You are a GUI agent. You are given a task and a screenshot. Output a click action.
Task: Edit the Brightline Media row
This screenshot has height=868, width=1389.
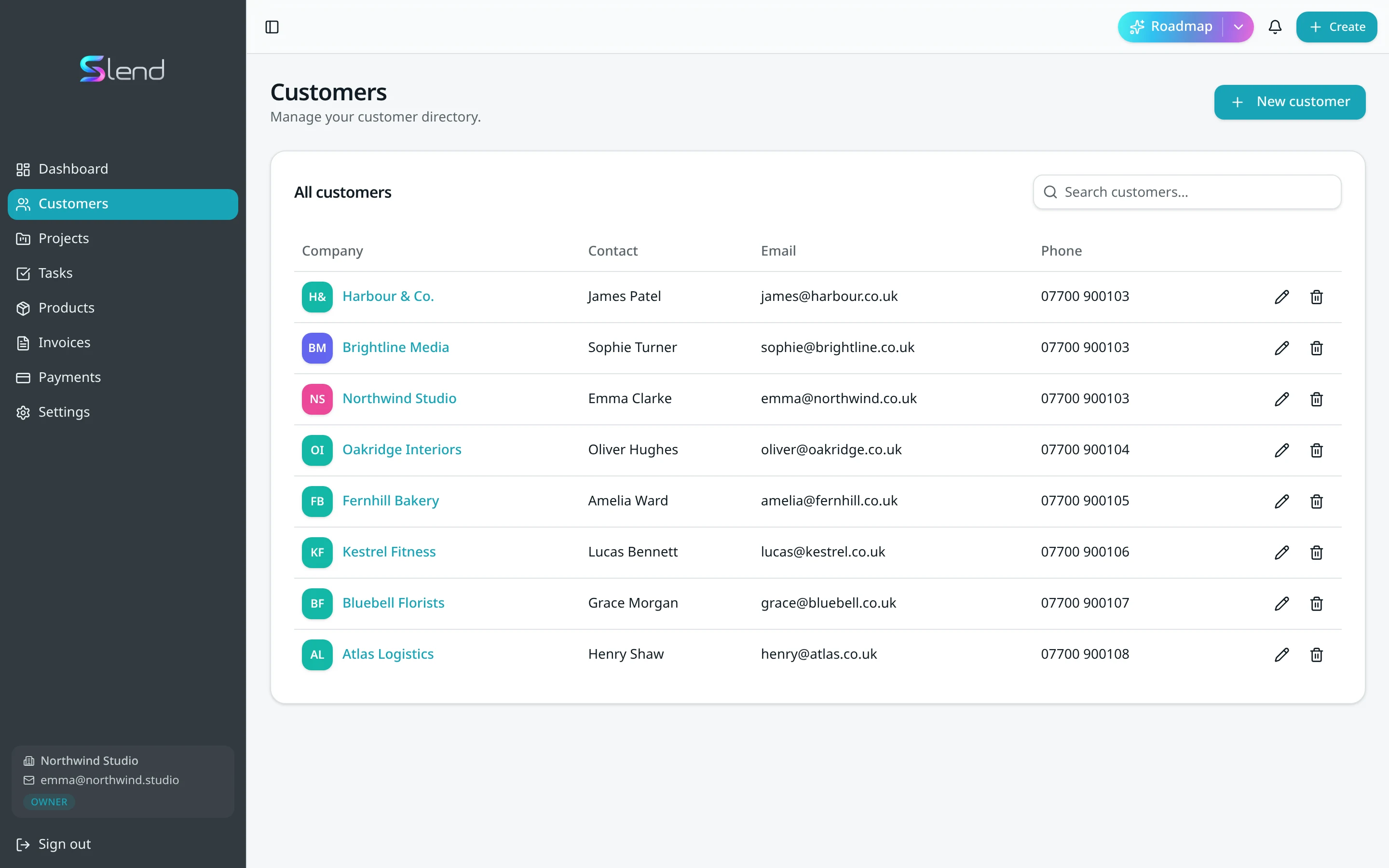(x=1281, y=348)
